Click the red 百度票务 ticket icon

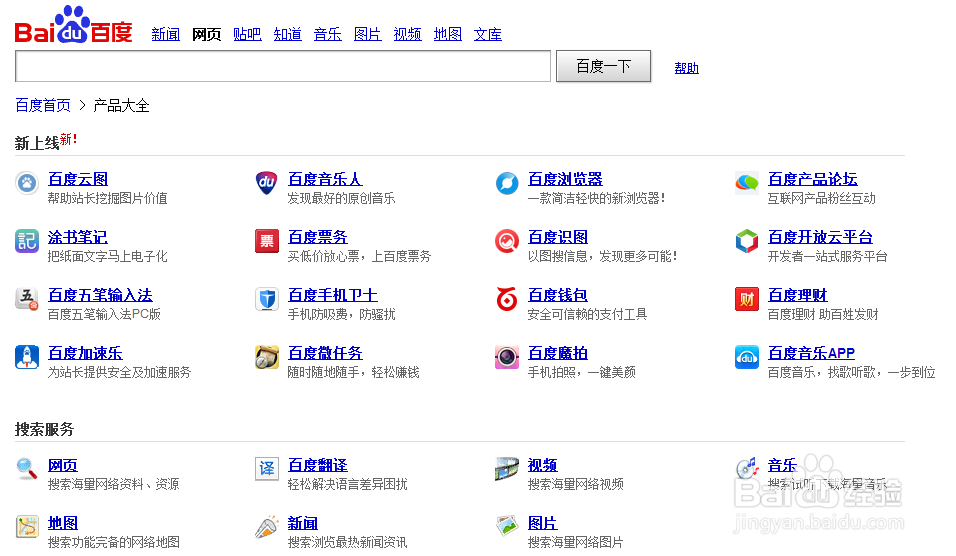tap(266, 240)
